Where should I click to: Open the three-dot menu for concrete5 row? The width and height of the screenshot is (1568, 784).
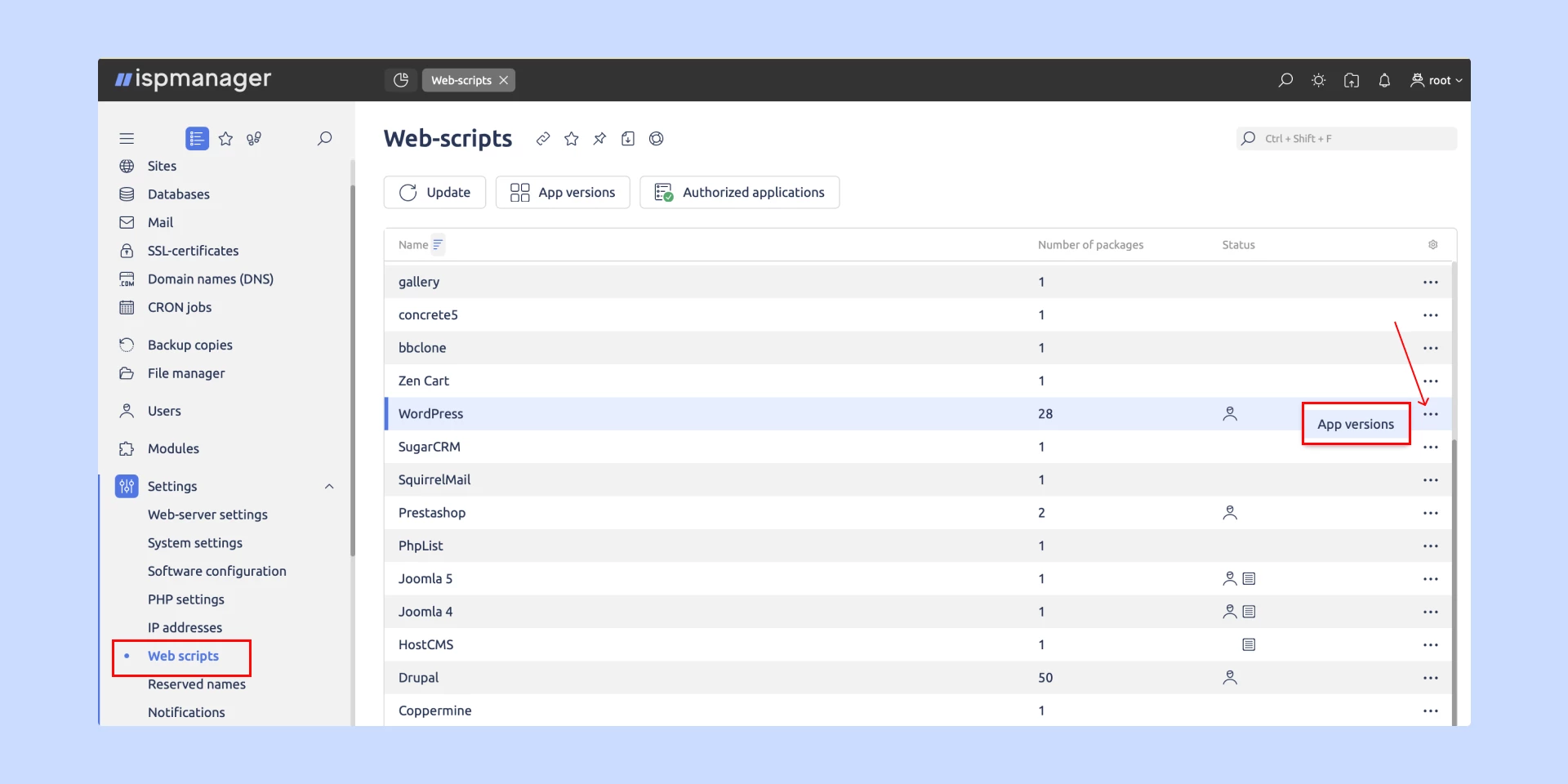(1430, 315)
